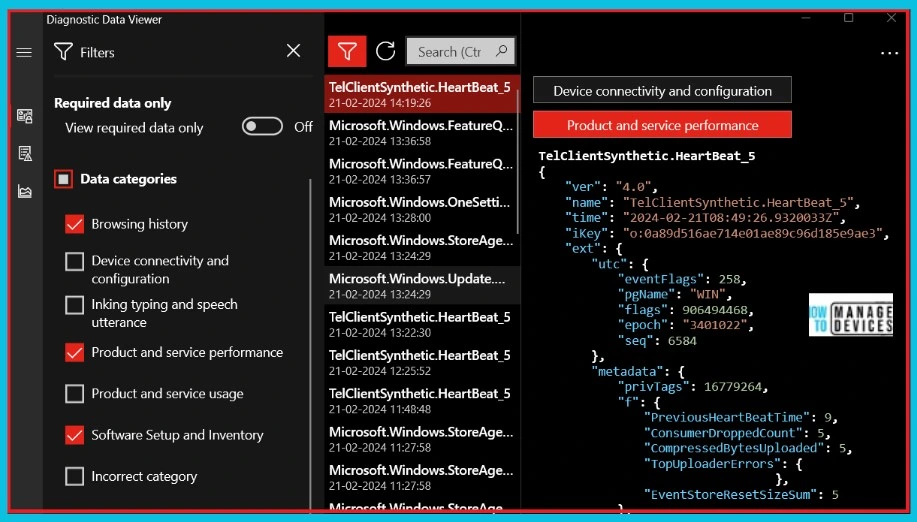Close the Filters panel
The image size is (917, 522).
pos(294,51)
